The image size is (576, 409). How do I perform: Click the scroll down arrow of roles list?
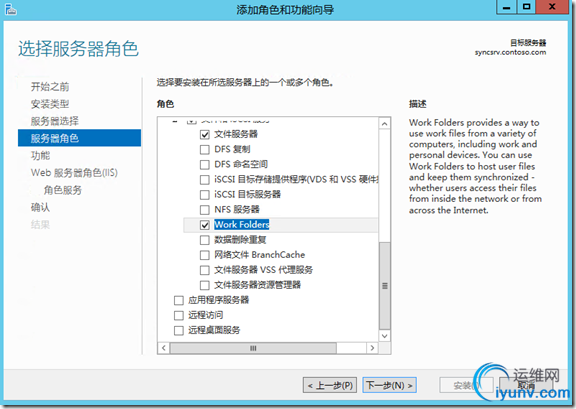click(x=385, y=336)
